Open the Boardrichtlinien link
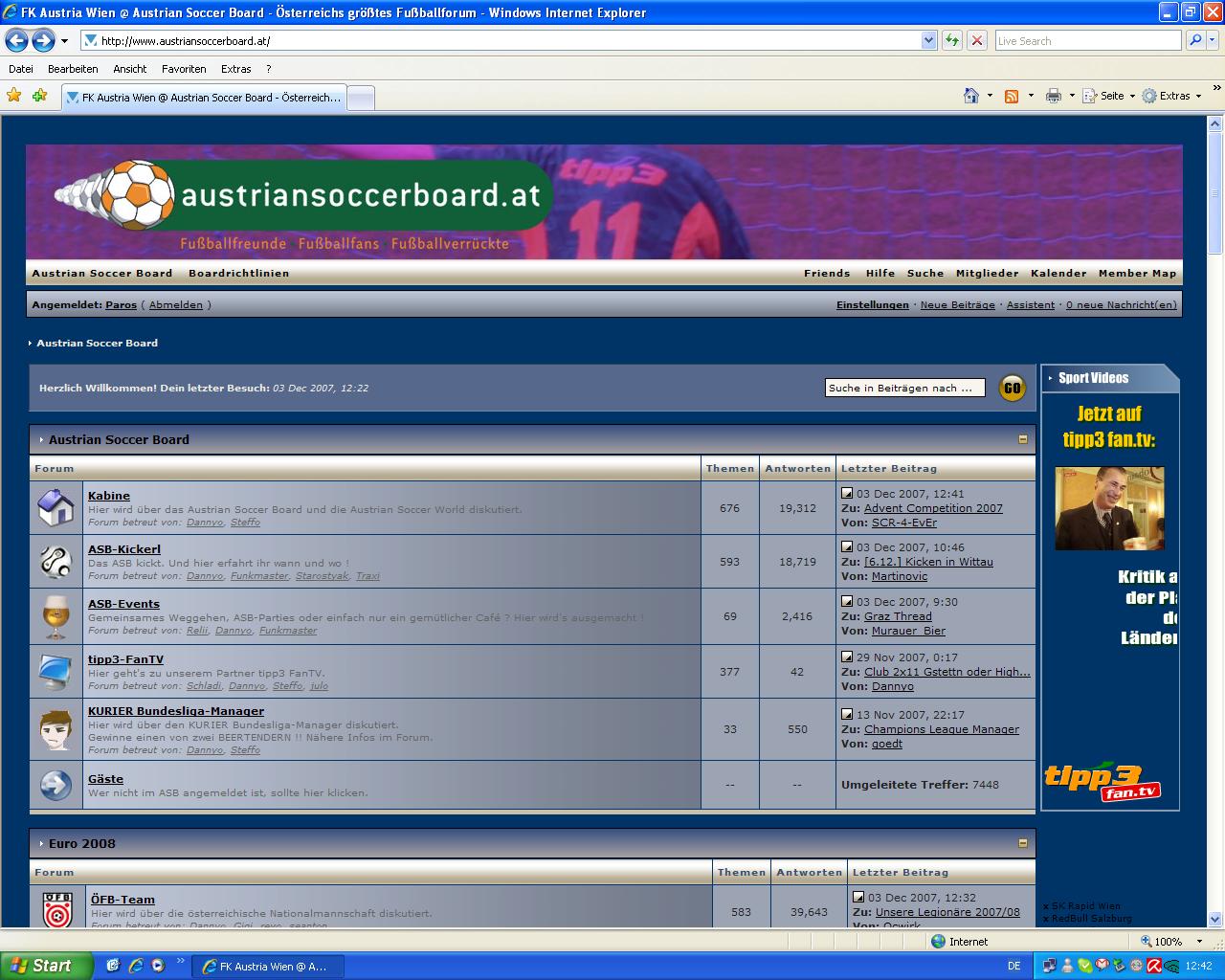Screen dimensions: 1225x980 [x=238, y=273]
